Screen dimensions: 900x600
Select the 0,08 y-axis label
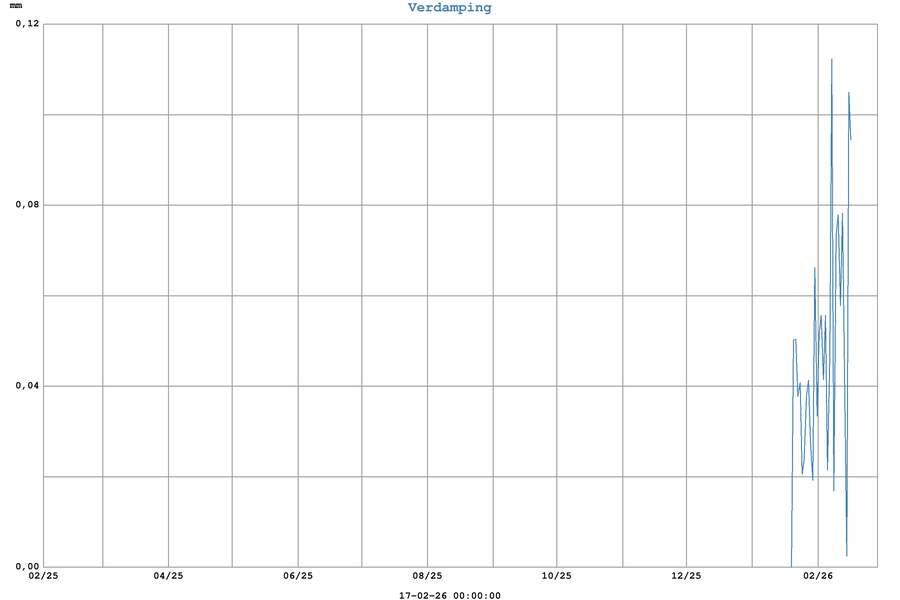coord(25,205)
